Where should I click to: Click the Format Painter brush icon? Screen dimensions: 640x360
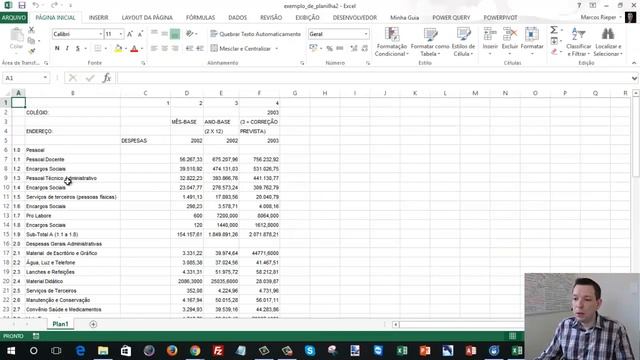(31, 51)
